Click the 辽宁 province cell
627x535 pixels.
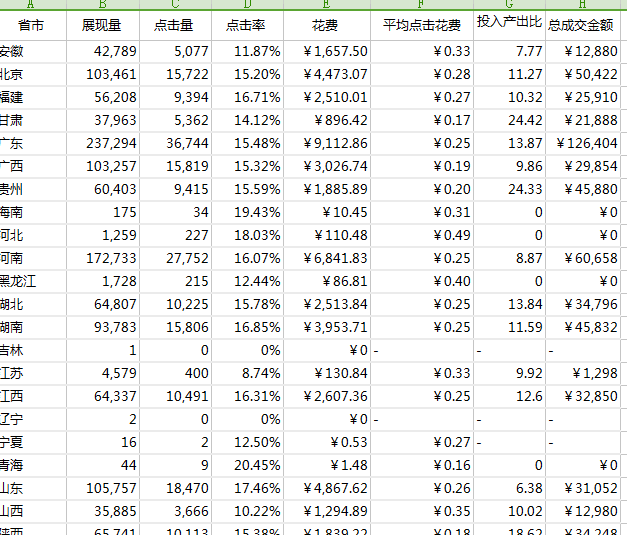click(33, 419)
